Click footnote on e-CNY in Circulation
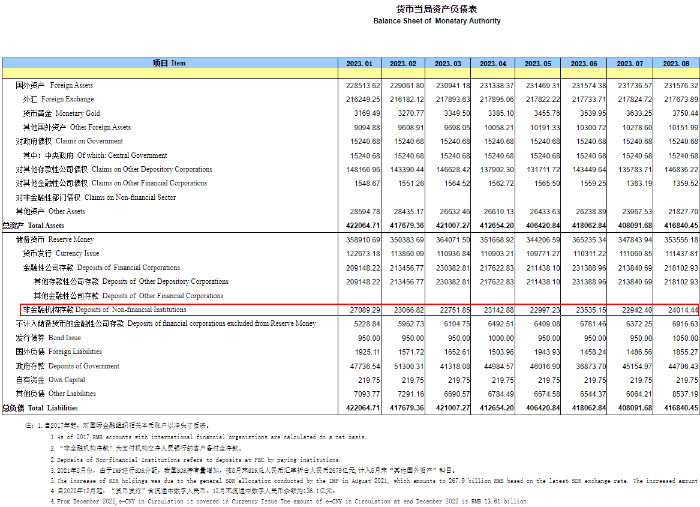Image resolution: width=700 pixels, height=507 pixels. (x=289, y=501)
